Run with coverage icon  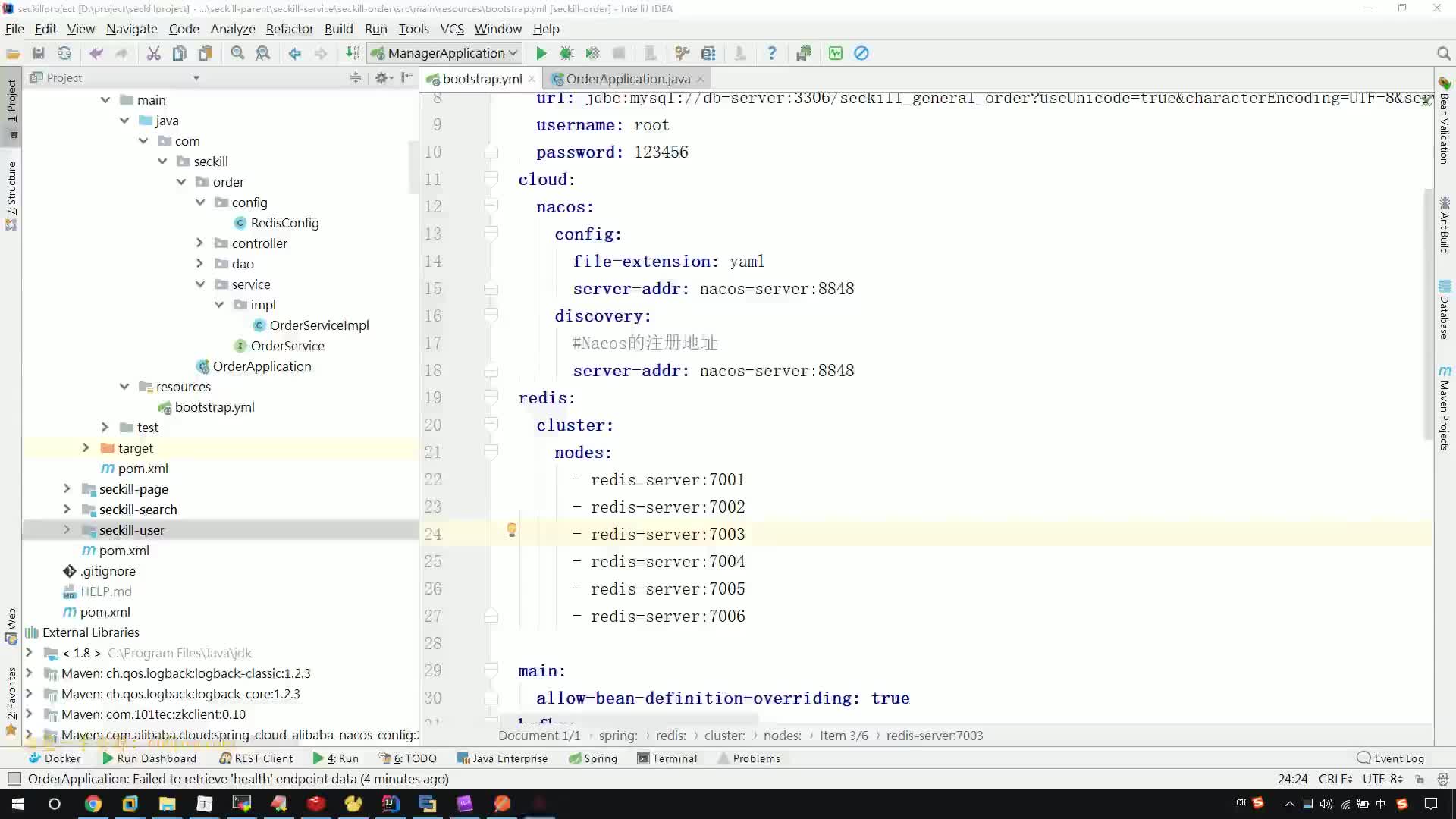tap(592, 53)
